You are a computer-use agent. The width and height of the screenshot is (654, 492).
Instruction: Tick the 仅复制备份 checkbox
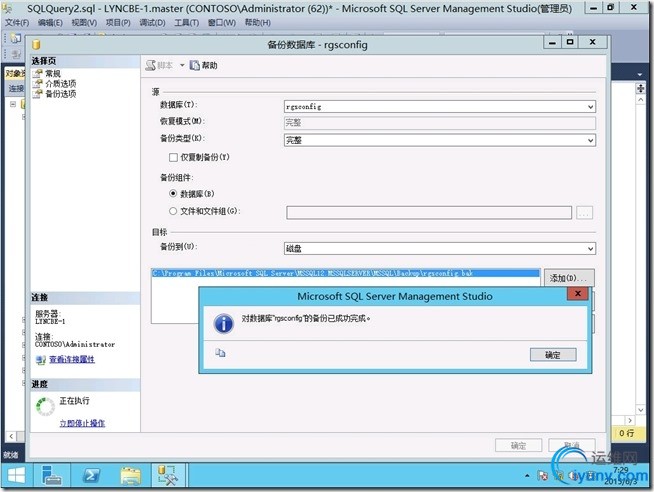174,157
